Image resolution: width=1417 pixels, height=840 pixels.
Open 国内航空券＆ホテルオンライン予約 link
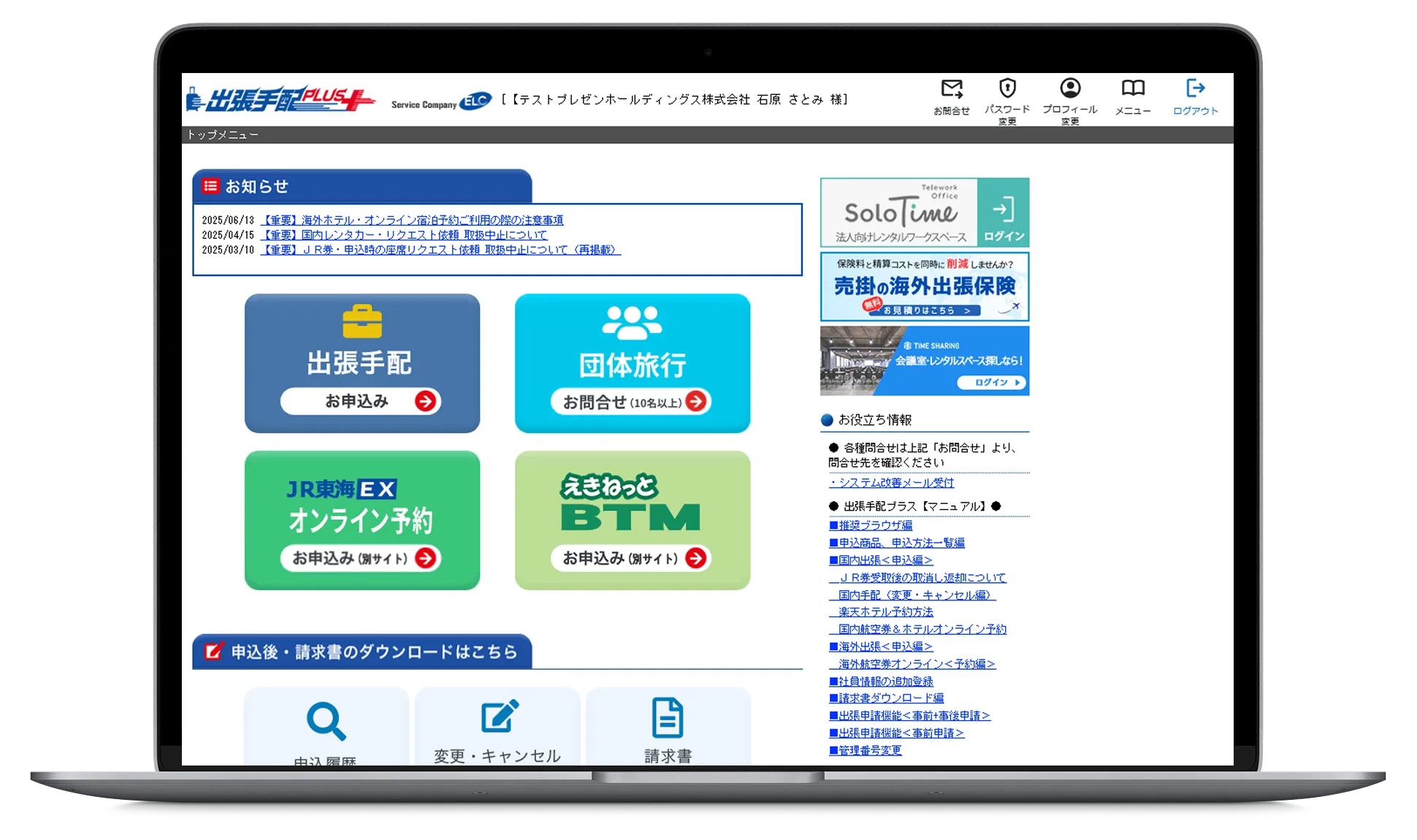[918, 629]
